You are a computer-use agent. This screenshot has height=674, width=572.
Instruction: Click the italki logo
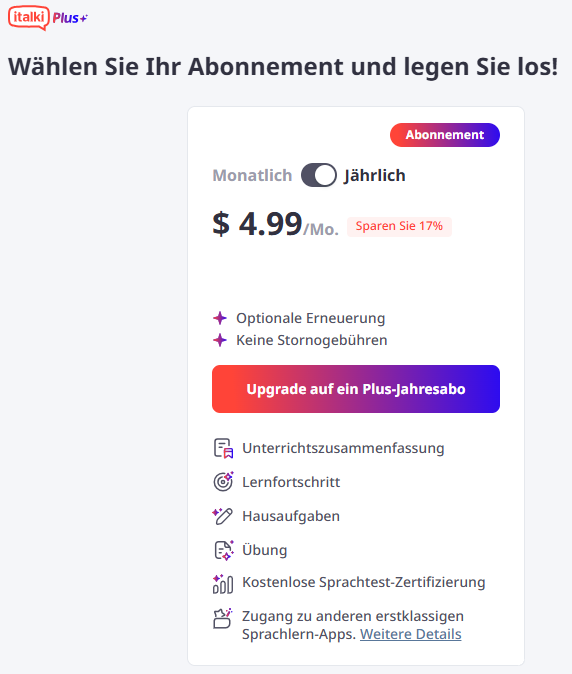click(28, 18)
